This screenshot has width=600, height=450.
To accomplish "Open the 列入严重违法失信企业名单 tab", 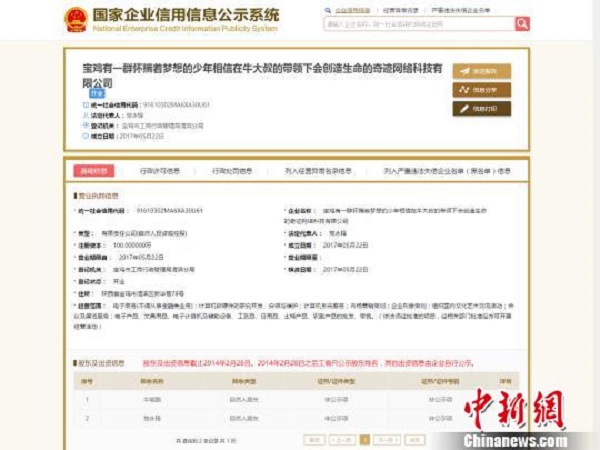I will [445, 171].
